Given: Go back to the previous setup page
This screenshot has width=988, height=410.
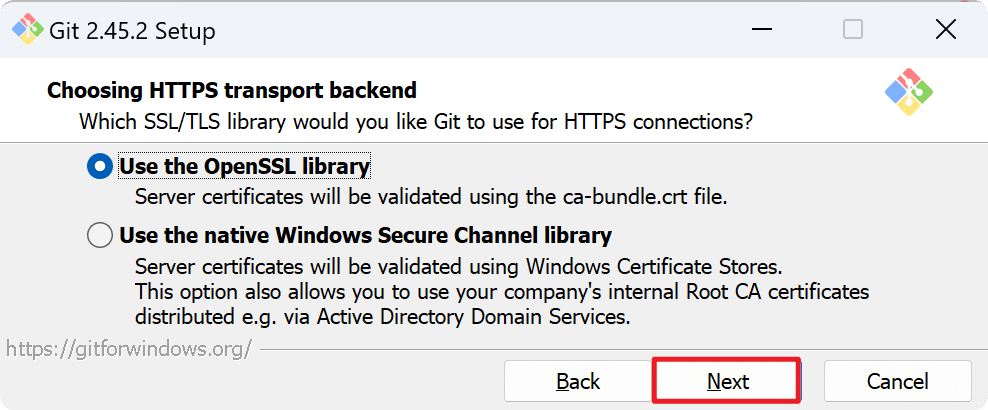Looking at the screenshot, I should [578, 381].
